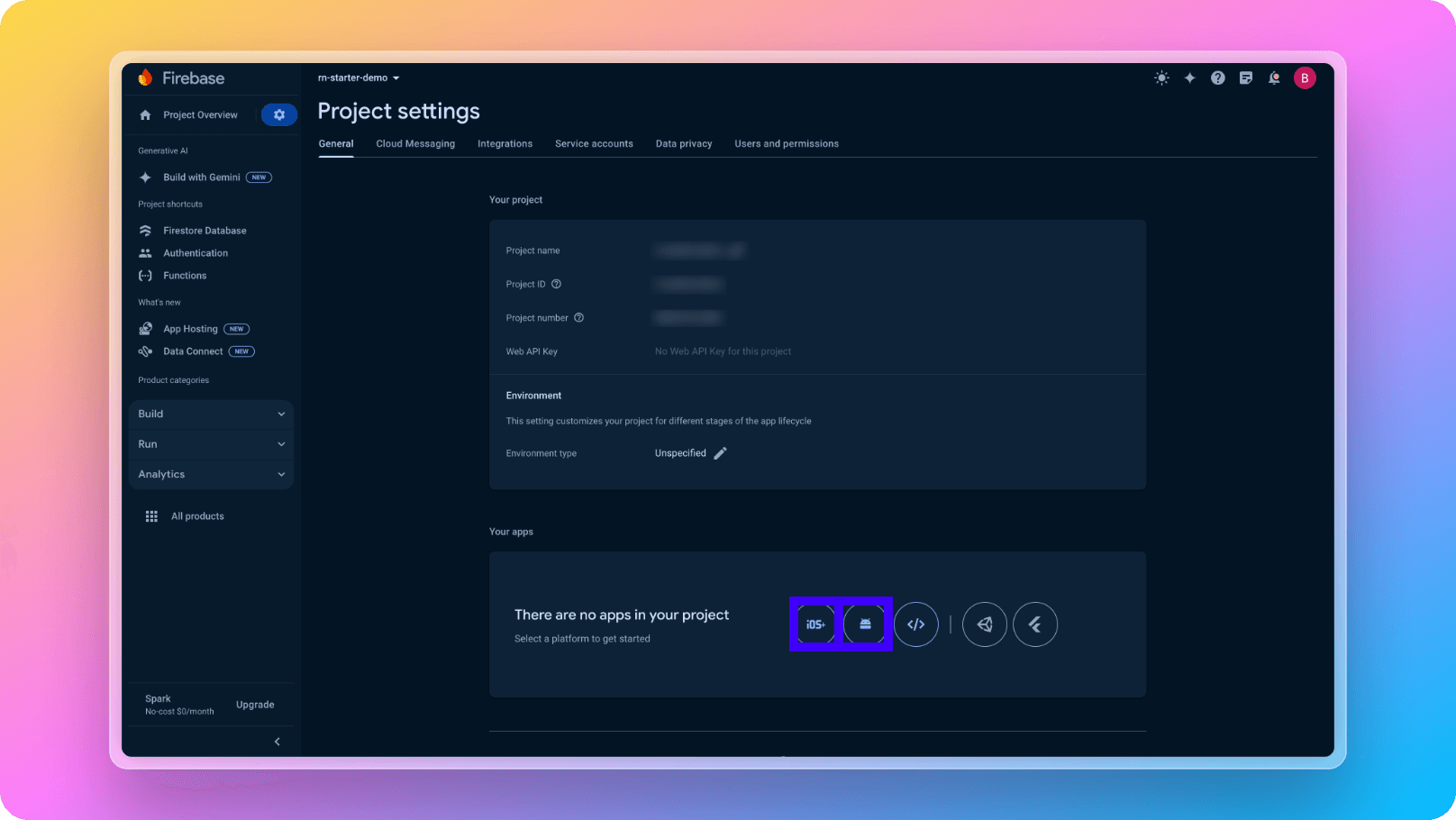Open project settings gear icon
The image size is (1456, 820).
(279, 114)
